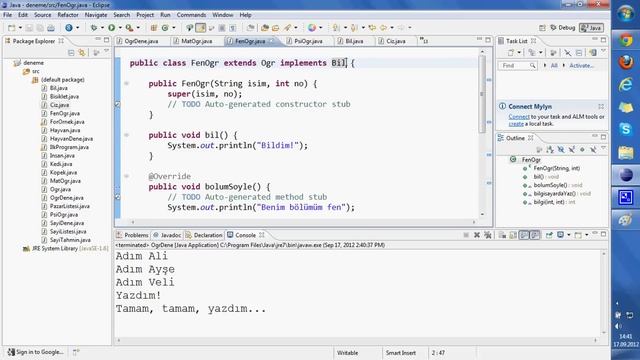Click the Hide Non-Public Members icon in Outline
Image resolution: width=640 pixels, height=360 pixels.
point(582,149)
